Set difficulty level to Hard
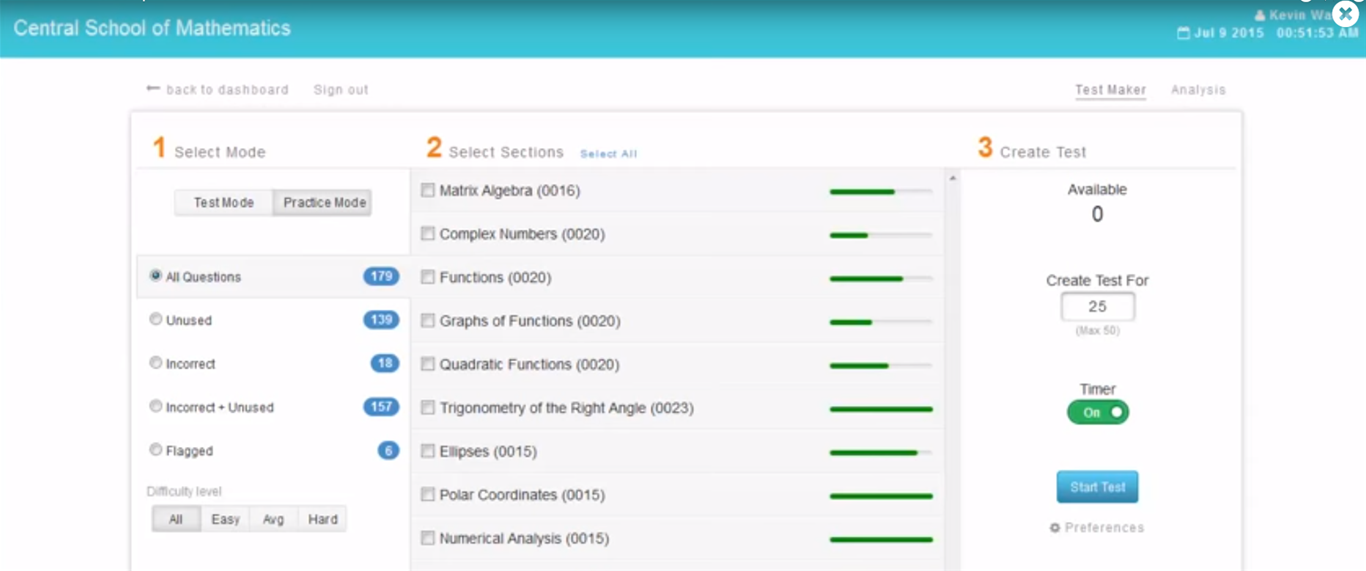The image size is (1366, 571). 322,519
